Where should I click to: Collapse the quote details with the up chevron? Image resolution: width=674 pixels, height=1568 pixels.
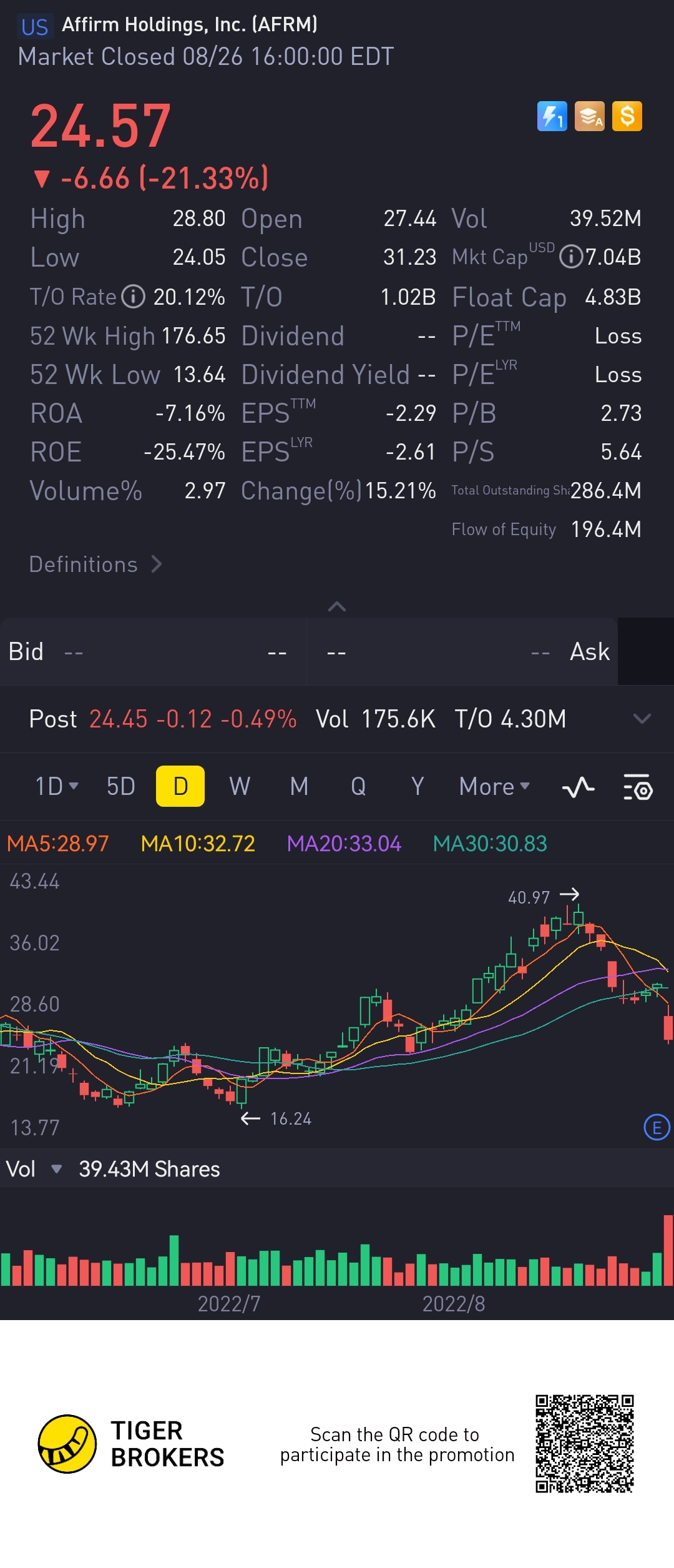(337, 606)
